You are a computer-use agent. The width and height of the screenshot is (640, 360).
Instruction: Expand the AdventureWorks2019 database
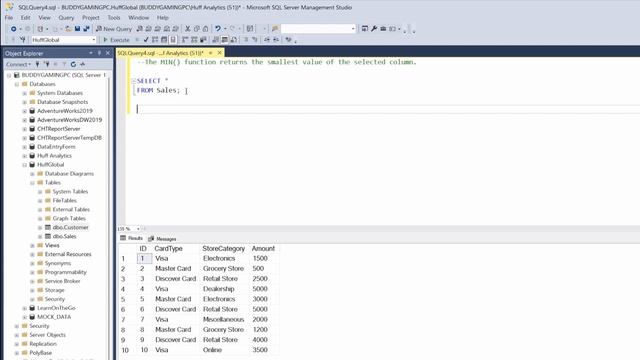coord(24,111)
